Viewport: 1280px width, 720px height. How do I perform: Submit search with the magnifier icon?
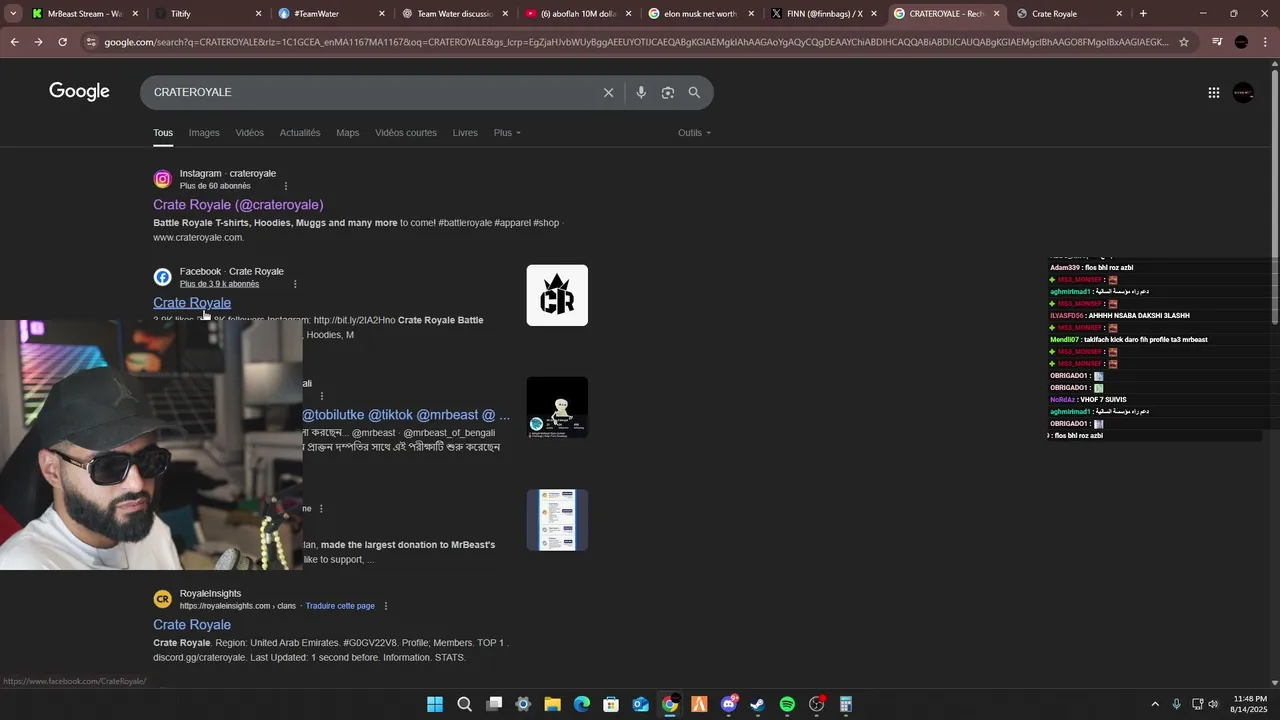coord(694,92)
